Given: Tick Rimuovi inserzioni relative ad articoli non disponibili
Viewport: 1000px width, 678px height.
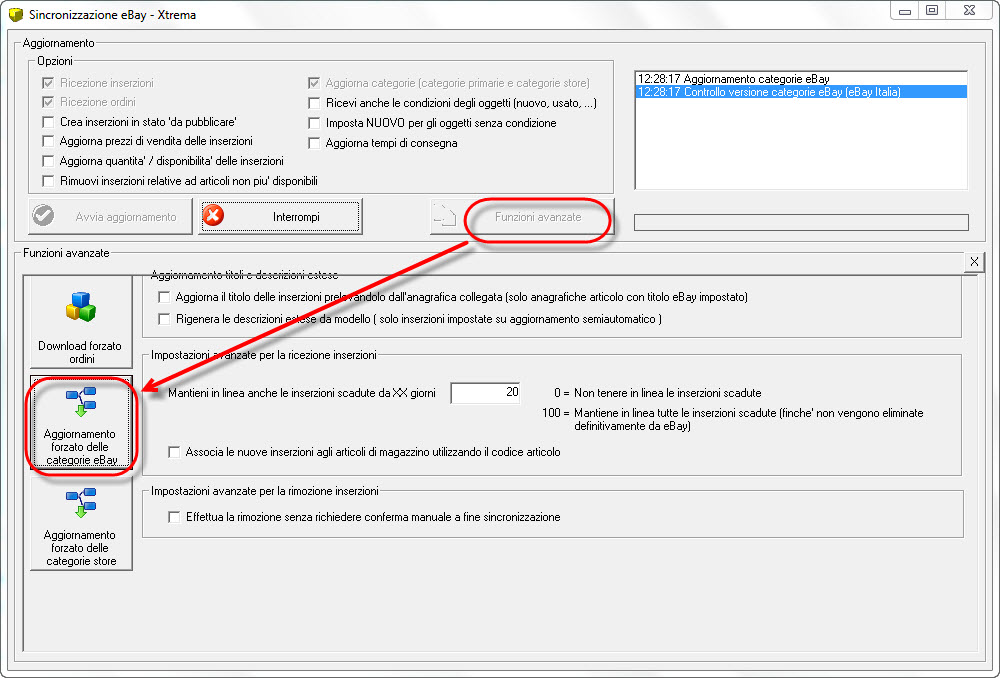Looking at the screenshot, I should [x=48, y=181].
